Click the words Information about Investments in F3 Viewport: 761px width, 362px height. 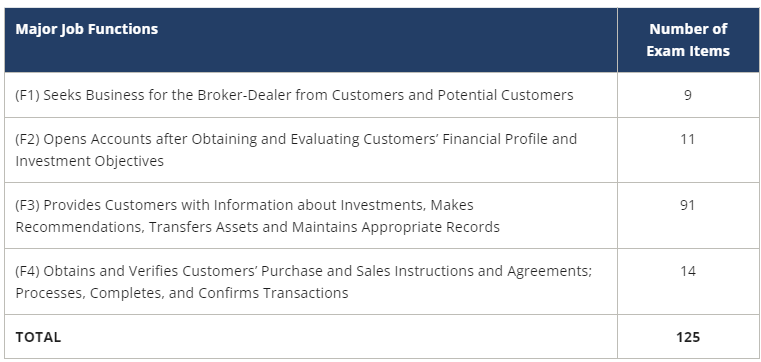[321, 205]
